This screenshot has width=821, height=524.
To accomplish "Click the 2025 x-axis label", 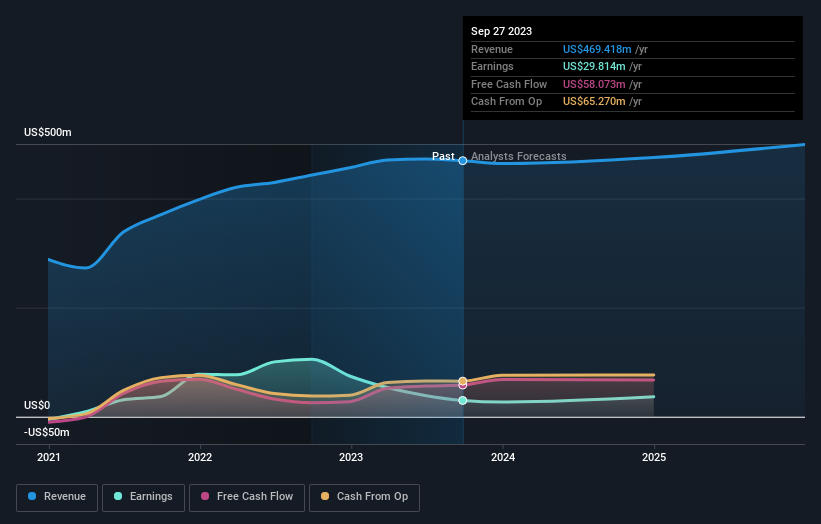I will click(x=654, y=458).
